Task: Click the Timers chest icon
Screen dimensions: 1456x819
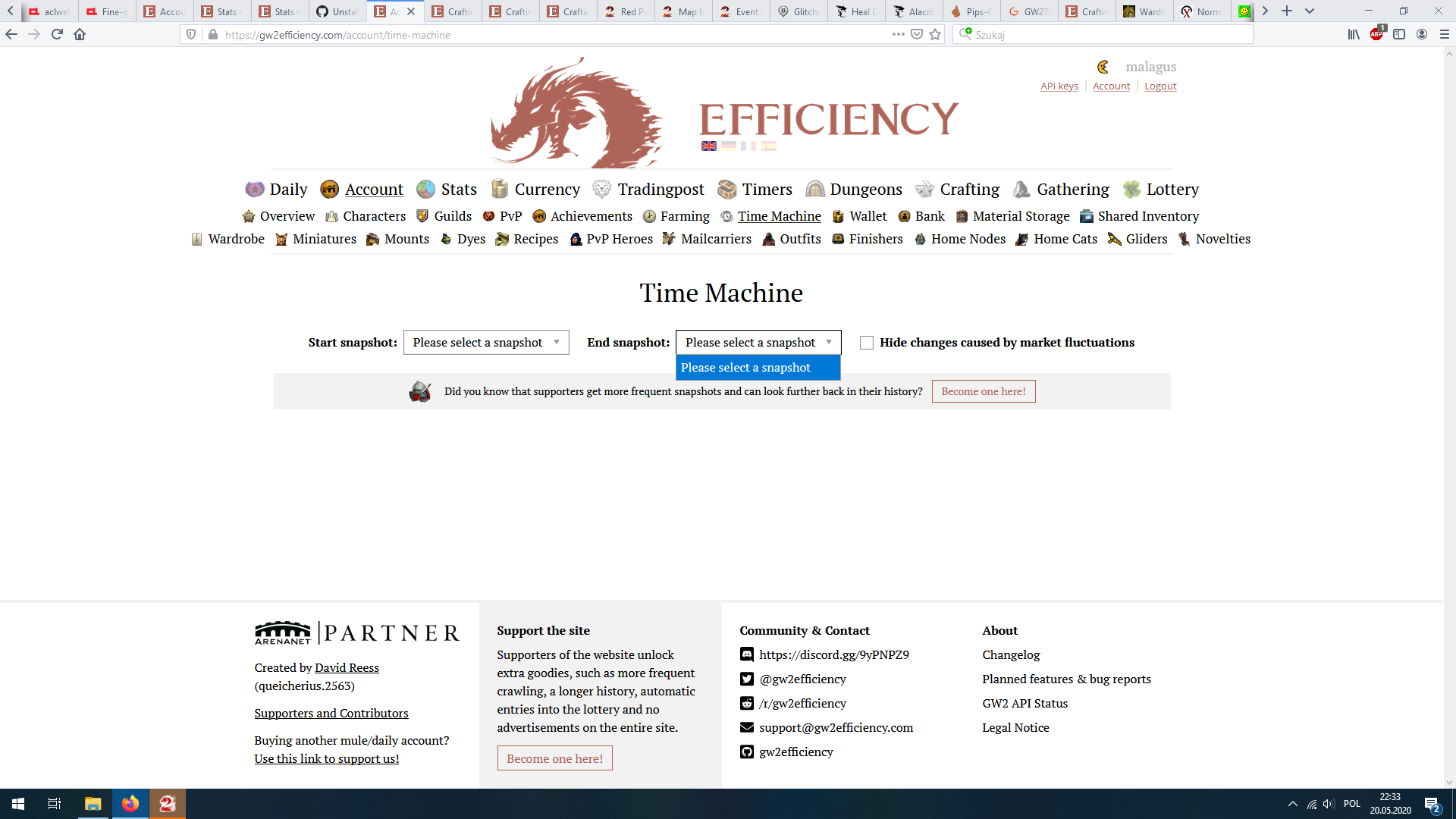Action: 727,189
